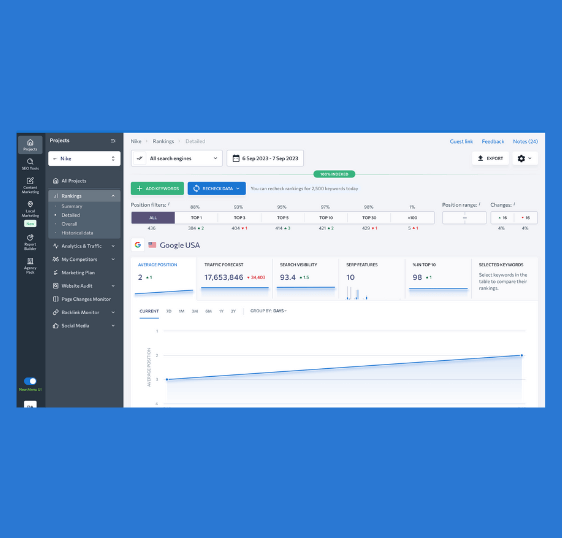
Task: Click the Changes info icon
Action: click(514, 204)
